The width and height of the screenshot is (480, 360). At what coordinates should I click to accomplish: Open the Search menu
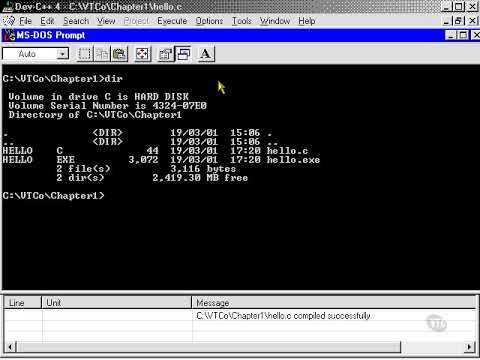(76, 21)
